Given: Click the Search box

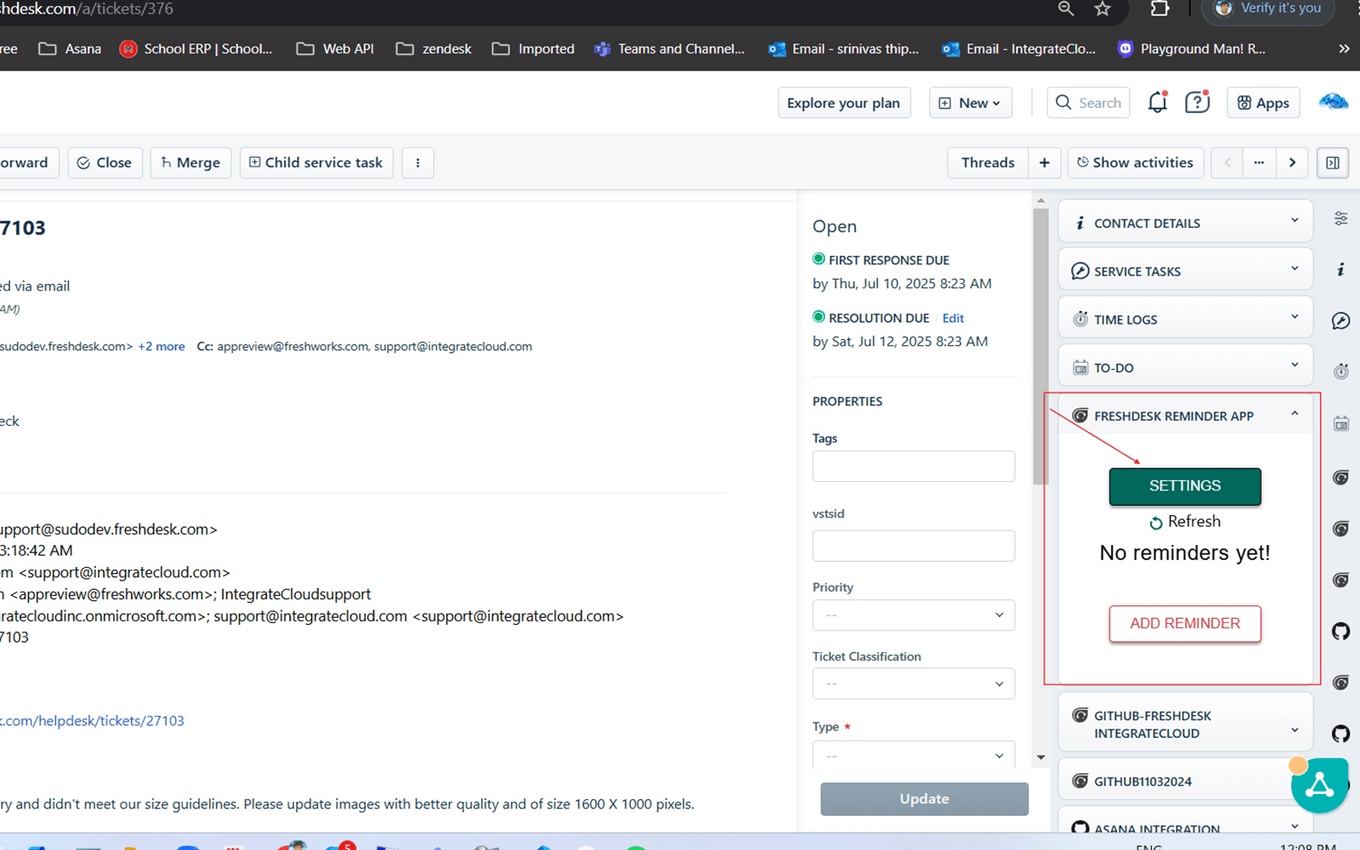Looking at the screenshot, I should point(1088,102).
